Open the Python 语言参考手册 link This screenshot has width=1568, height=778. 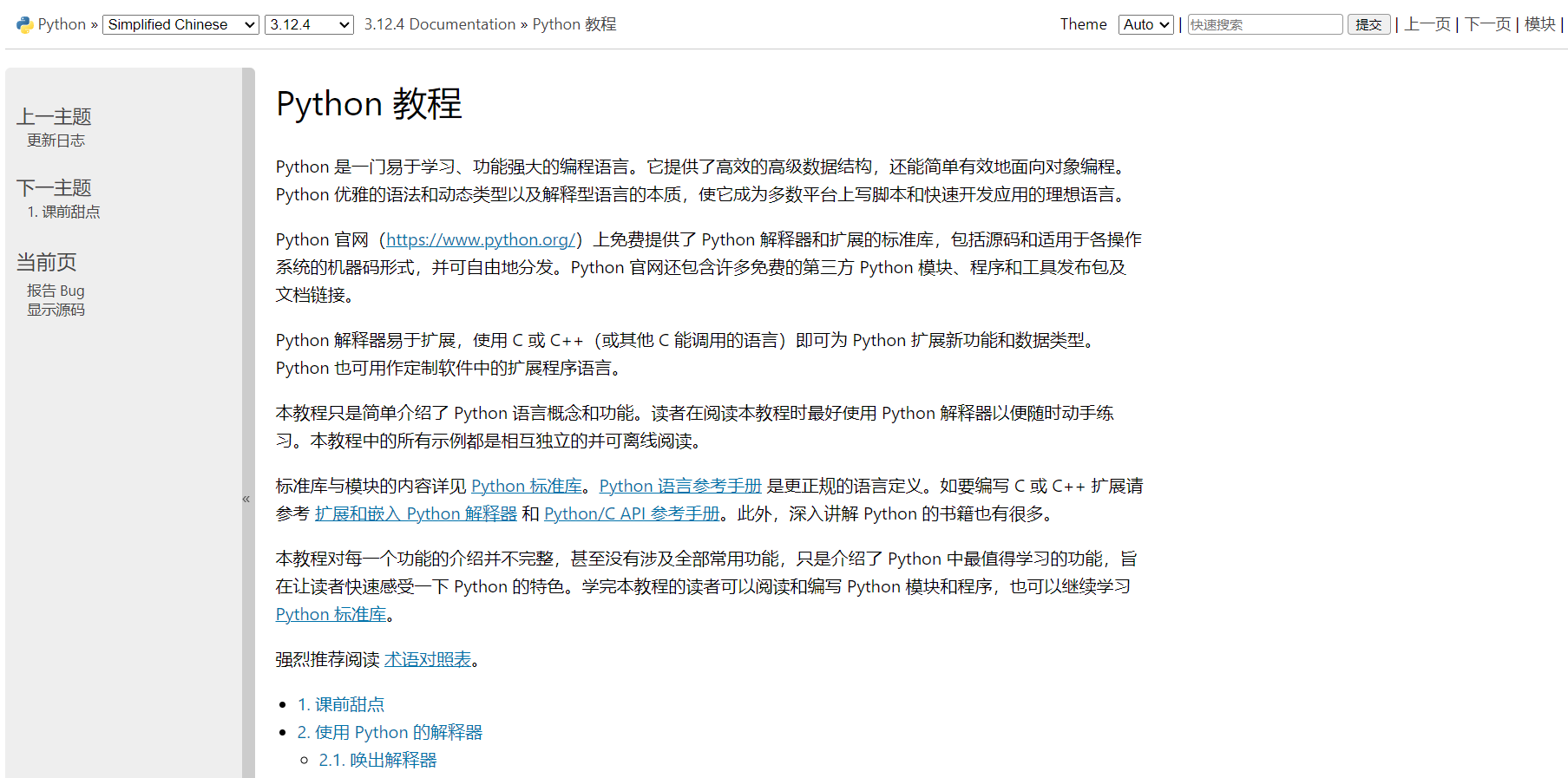[679, 486]
